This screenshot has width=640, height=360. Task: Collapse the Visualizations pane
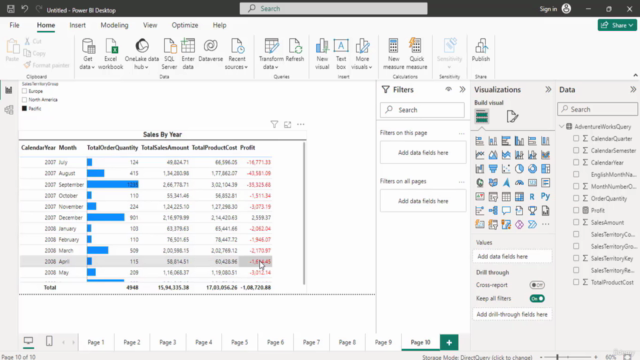tap(548, 89)
